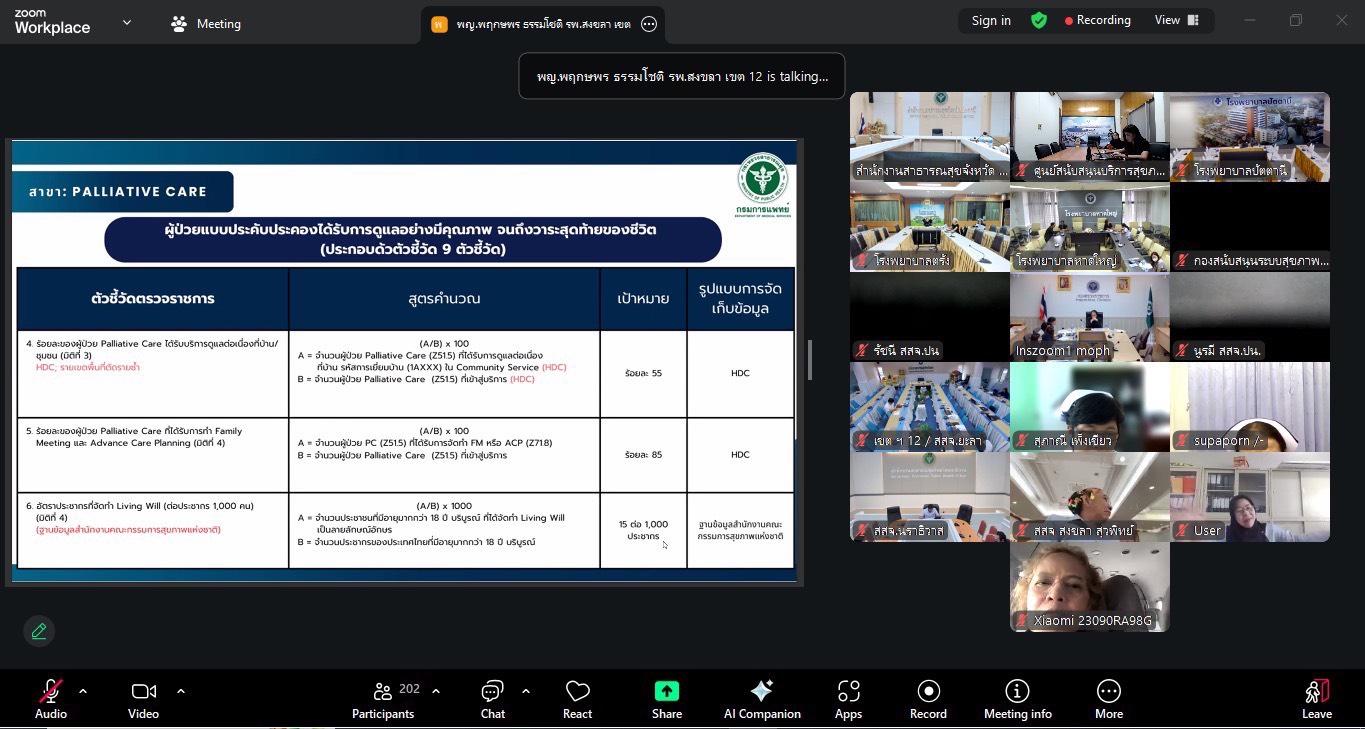Leave the meeting
Screen dimensions: 1365x729
tap(1316, 697)
